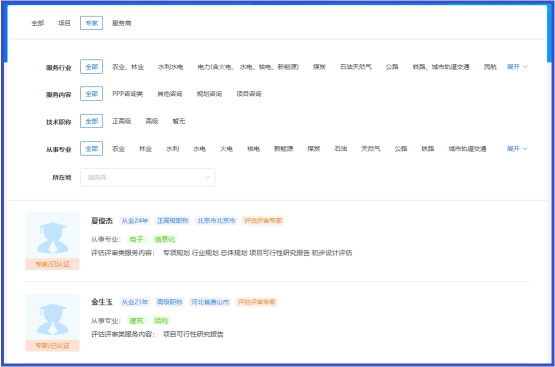This screenshot has width=555, height=367.
Task: Expand the 服务行业 row with 展开
Action: [x=517, y=67]
